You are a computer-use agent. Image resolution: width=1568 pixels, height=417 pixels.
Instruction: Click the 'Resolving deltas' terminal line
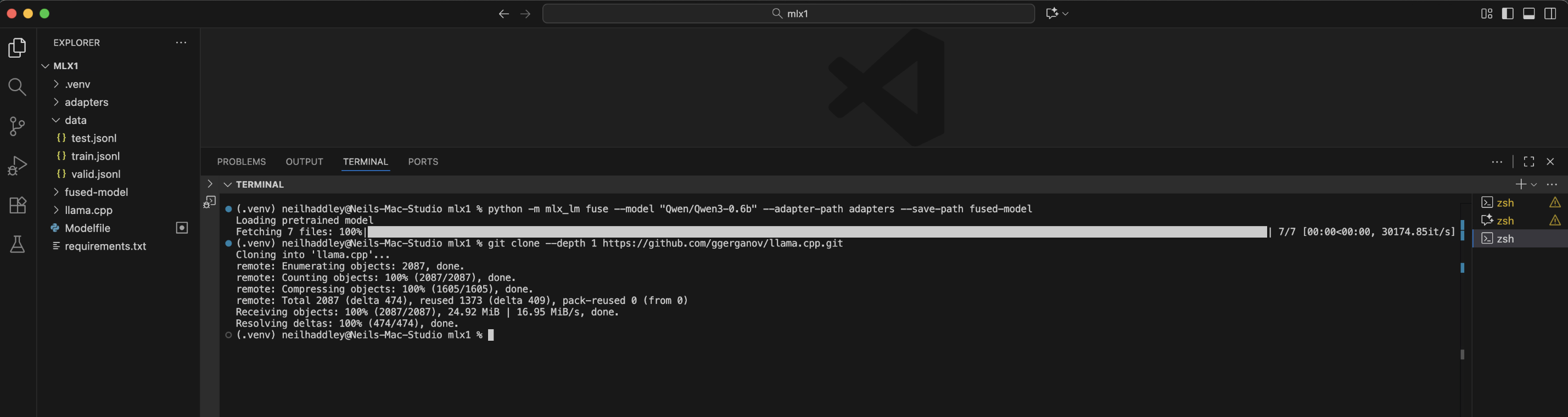[x=347, y=323]
